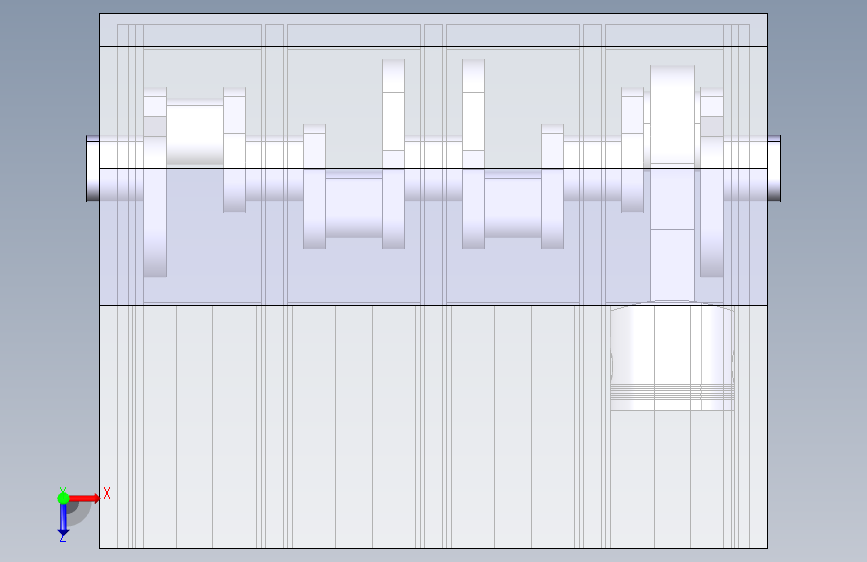Viewport: 867px width, 562px height.
Task: Click the crankshaft end protruding on the right
Action: point(774,168)
